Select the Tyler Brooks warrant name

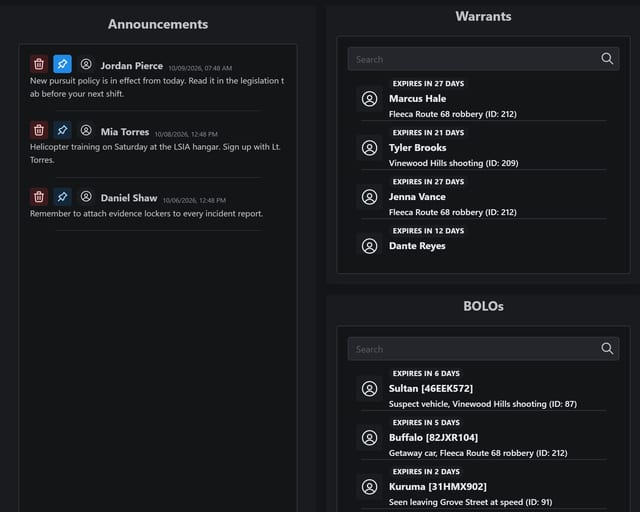point(417,148)
